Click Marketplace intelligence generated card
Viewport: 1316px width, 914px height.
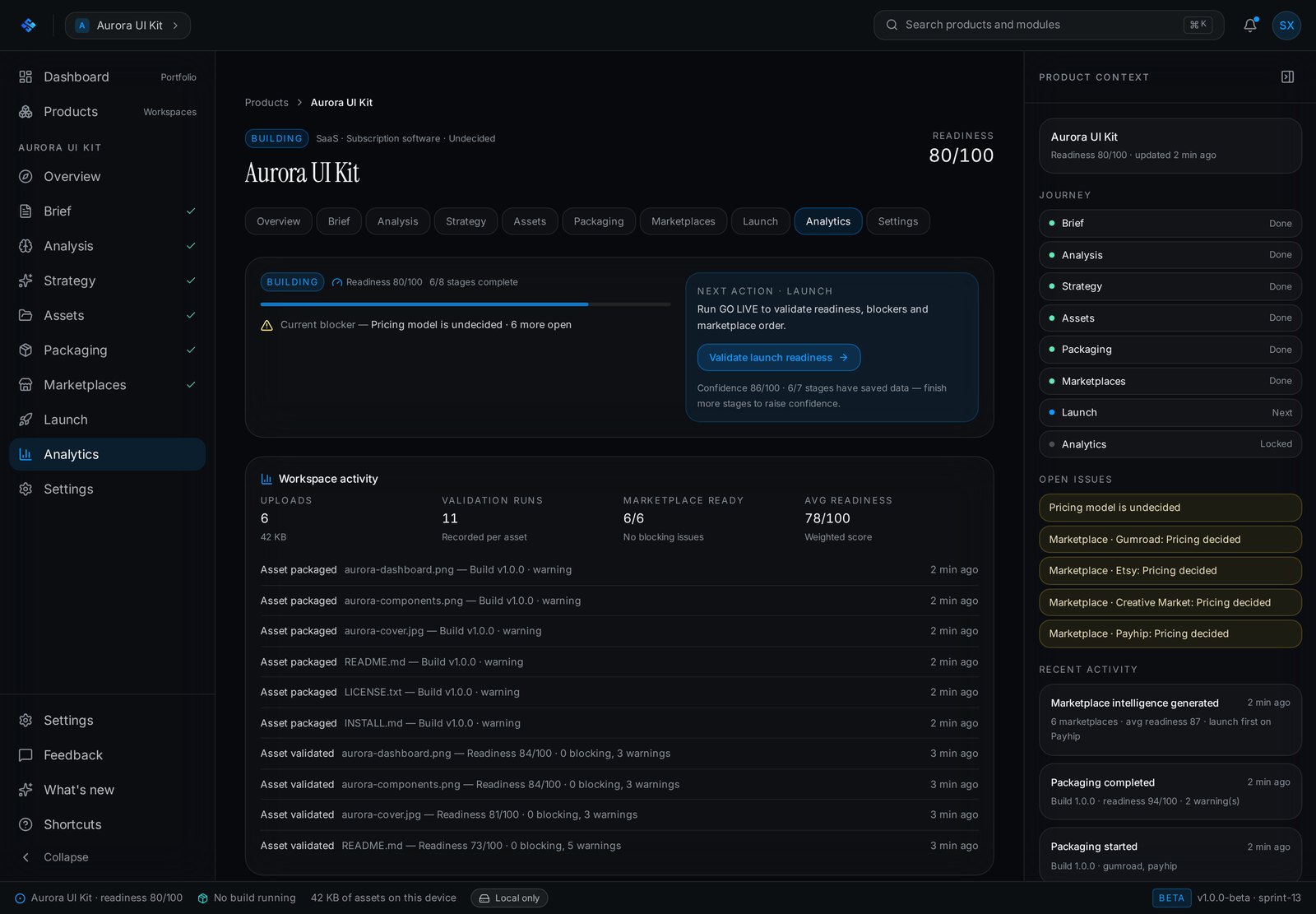[1170, 720]
